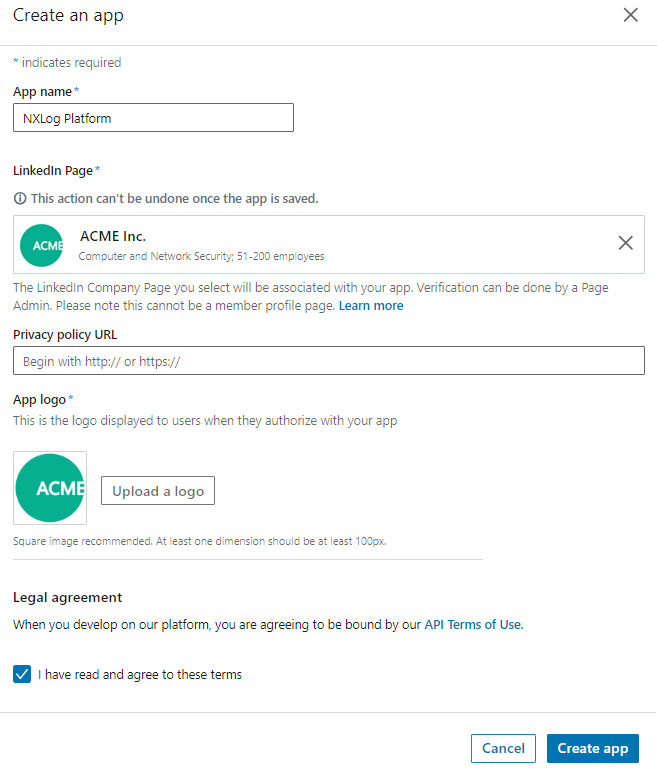
Task: Toggle the agree to terms checkbox
Action: coord(22,674)
